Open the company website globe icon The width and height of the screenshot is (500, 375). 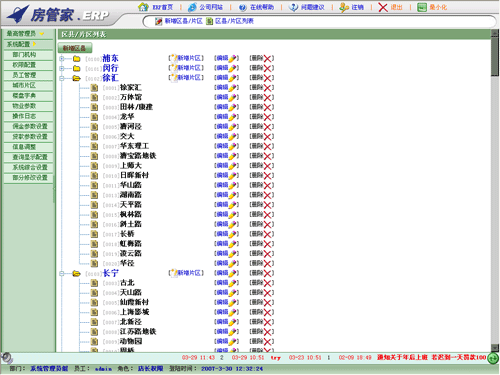tap(192, 7)
